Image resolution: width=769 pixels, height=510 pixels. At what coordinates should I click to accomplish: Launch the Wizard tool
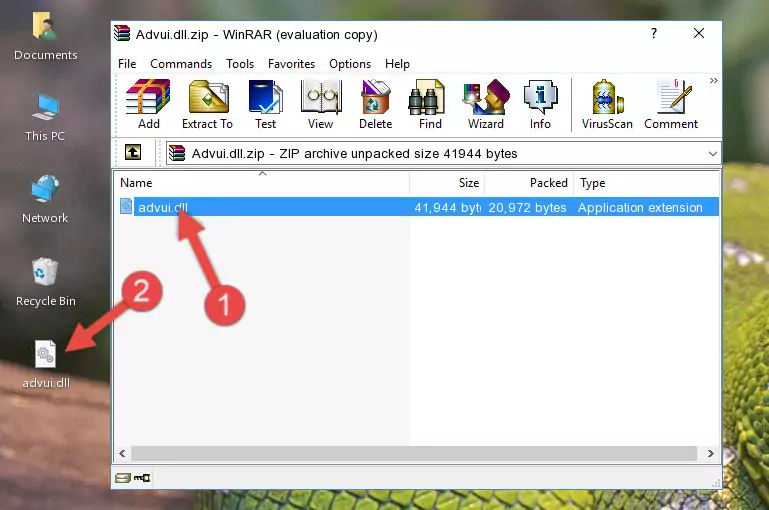(486, 104)
